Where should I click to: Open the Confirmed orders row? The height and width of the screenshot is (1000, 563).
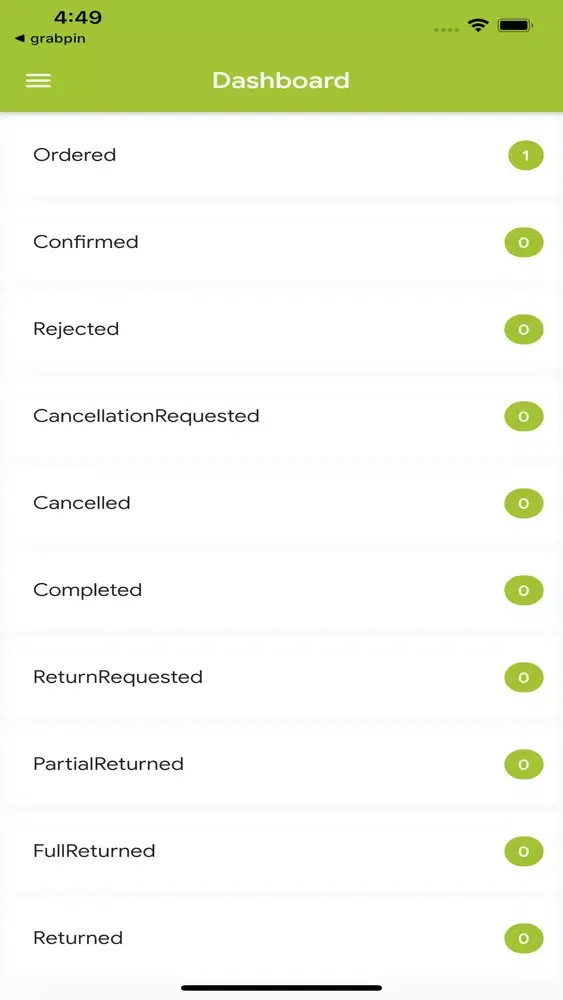coord(281,242)
